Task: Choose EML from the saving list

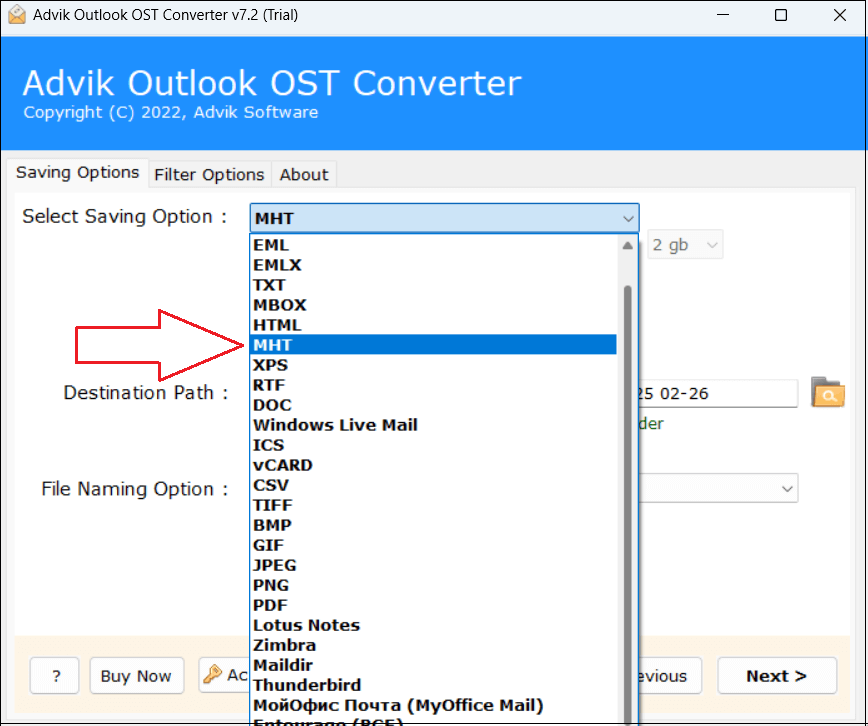Action: (x=433, y=245)
